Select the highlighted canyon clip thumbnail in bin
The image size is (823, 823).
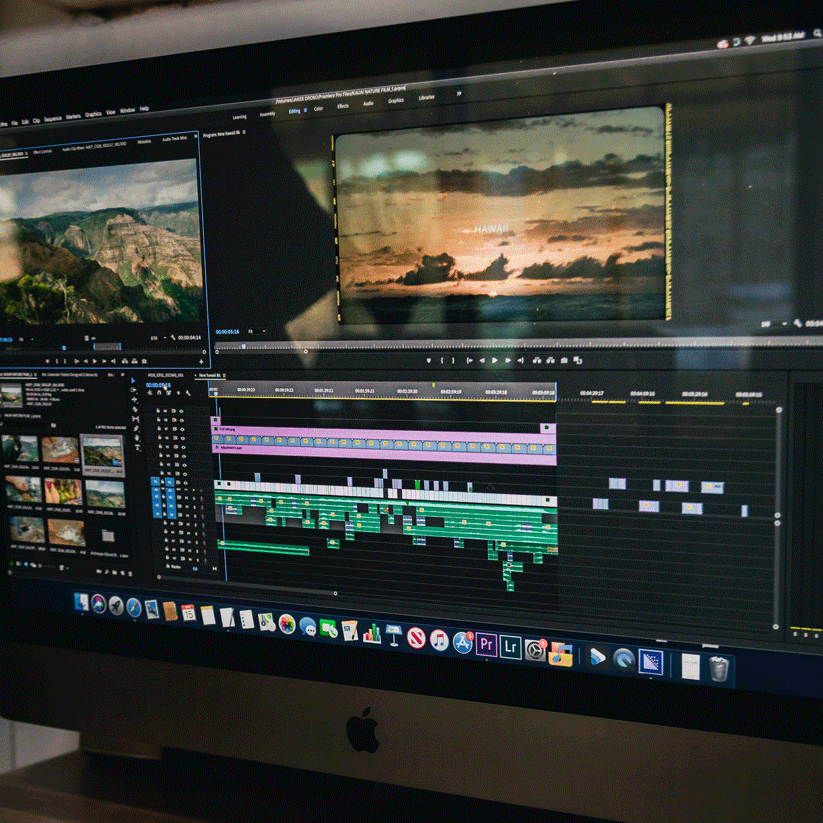103,452
